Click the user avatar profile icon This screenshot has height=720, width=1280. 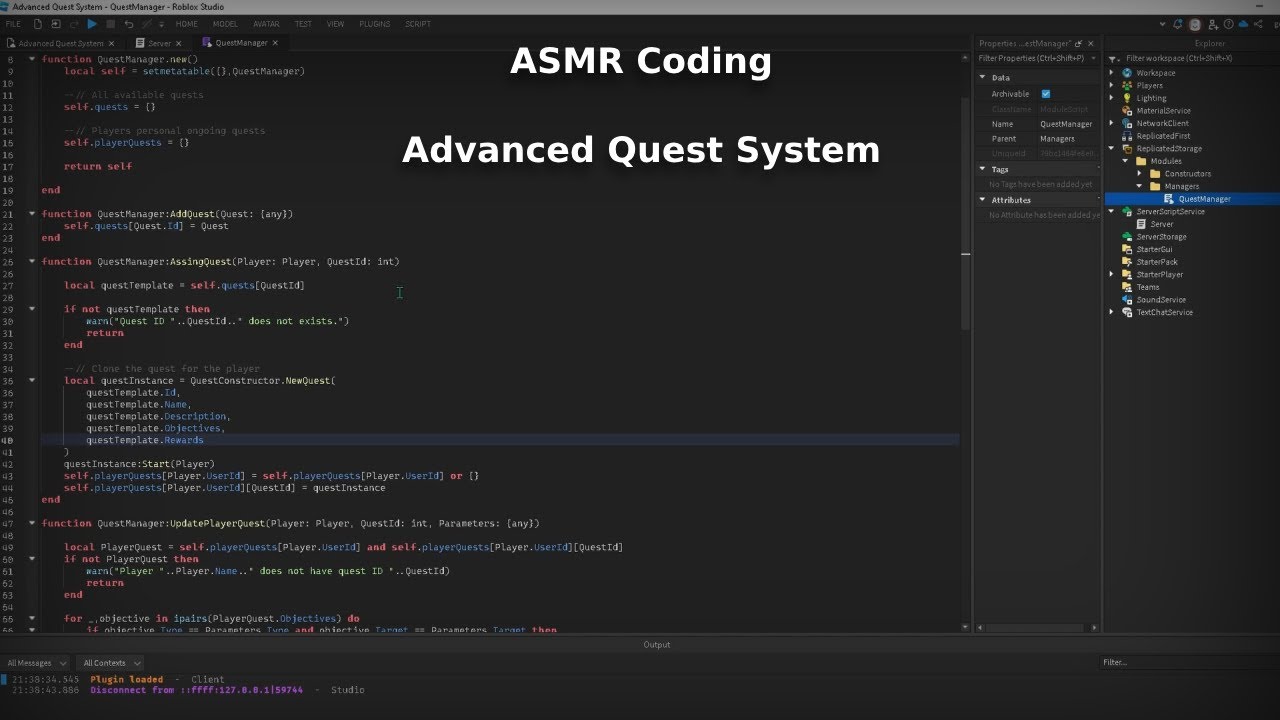pyautogui.click(x=1194, y=24)
